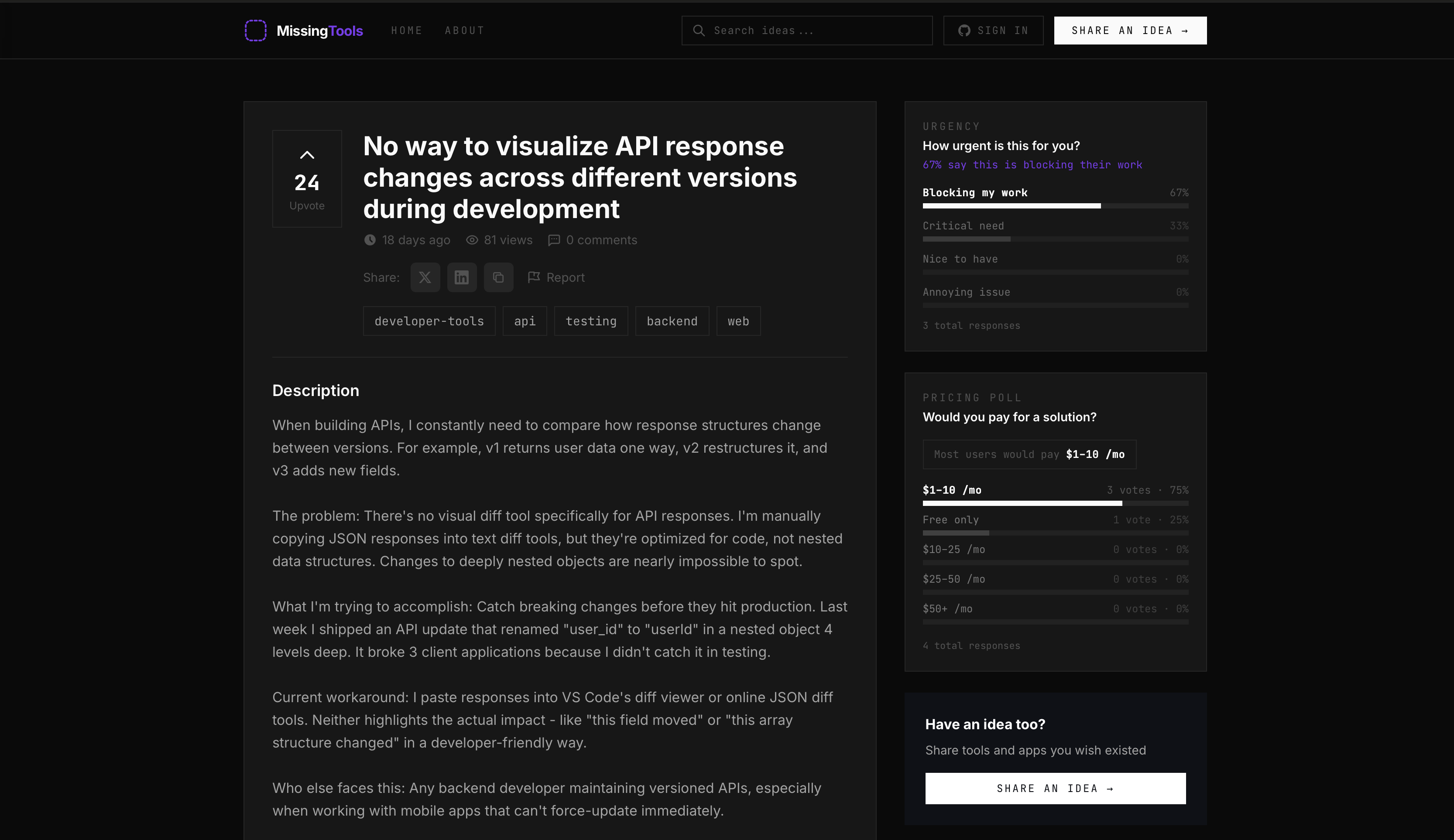Share the idea on X
The width and height of the screenshot is (1454, 840).
(x=425, y=277)
